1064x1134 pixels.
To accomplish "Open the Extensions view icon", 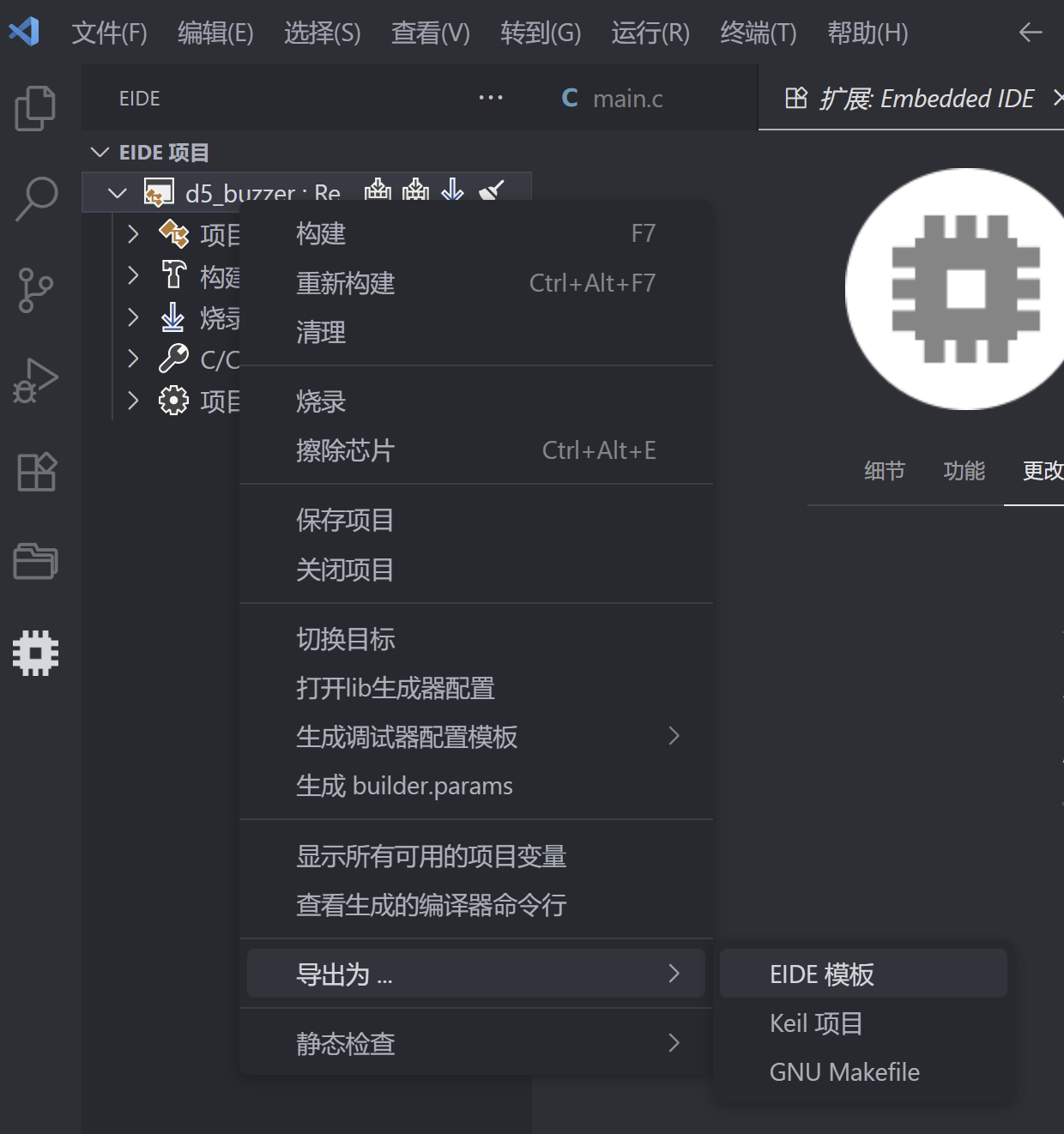I will click(35, 471).
